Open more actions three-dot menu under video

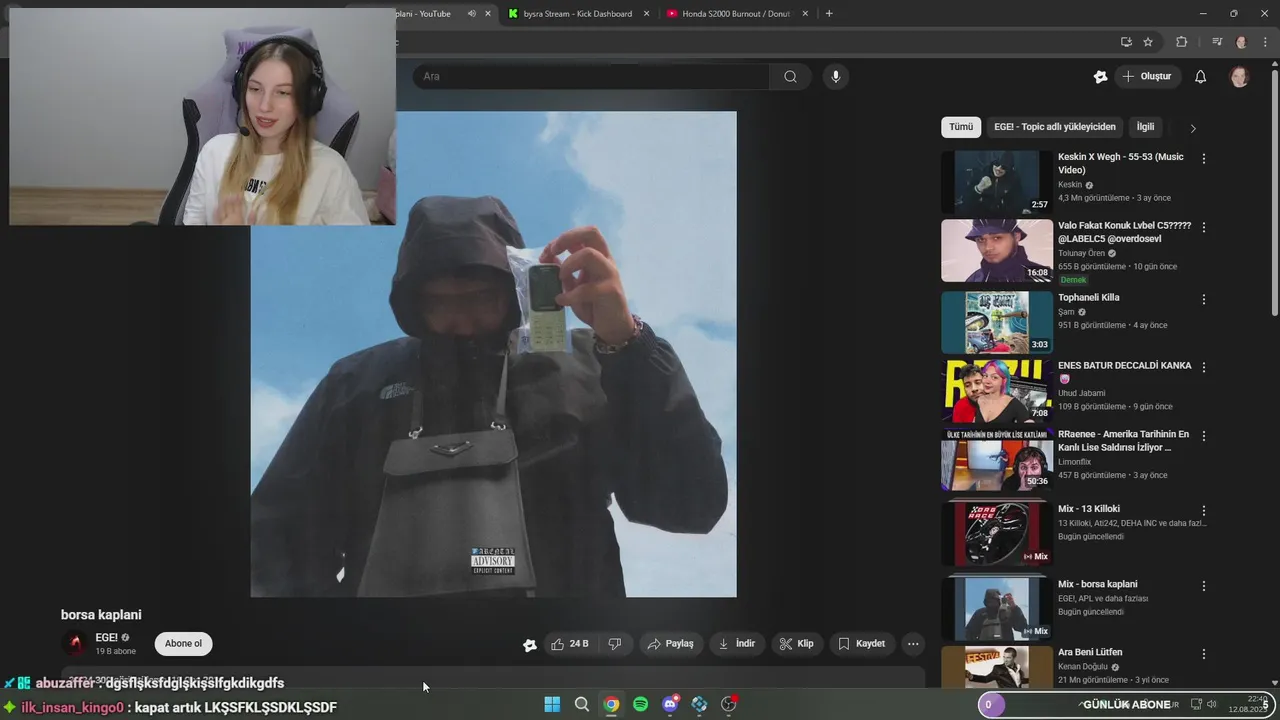(x=913, y=644)
